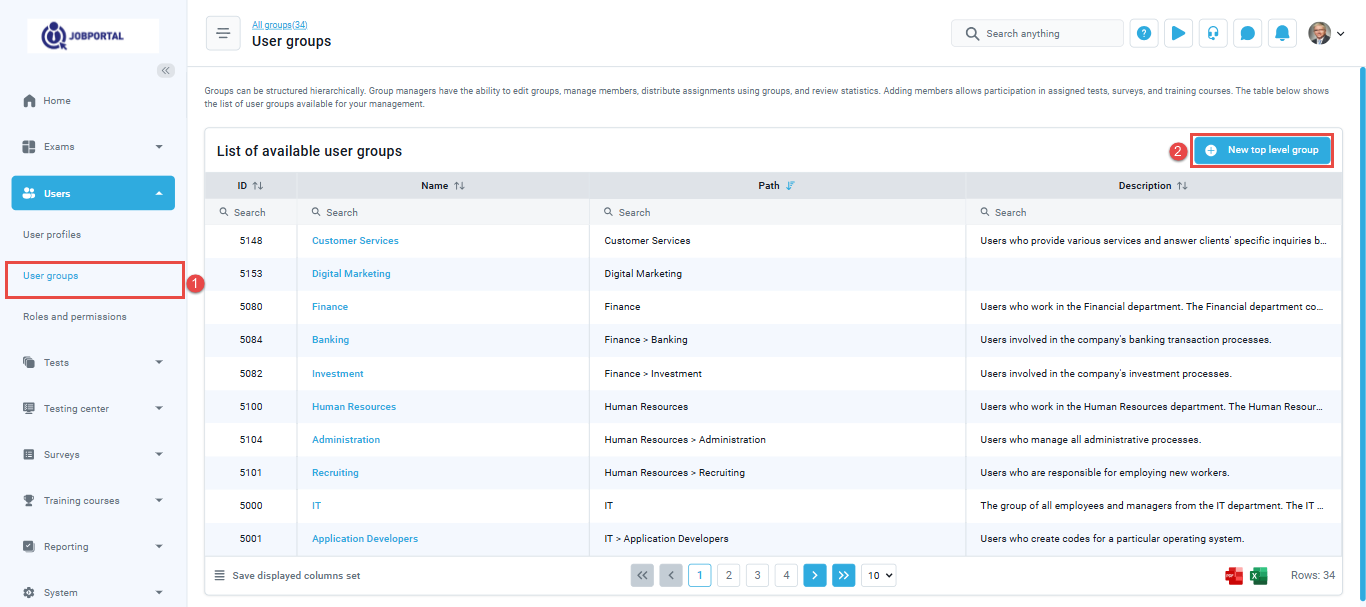Open the rows per page dropdown
Viewport: 1366px width, 607px height.
(878, 575)
